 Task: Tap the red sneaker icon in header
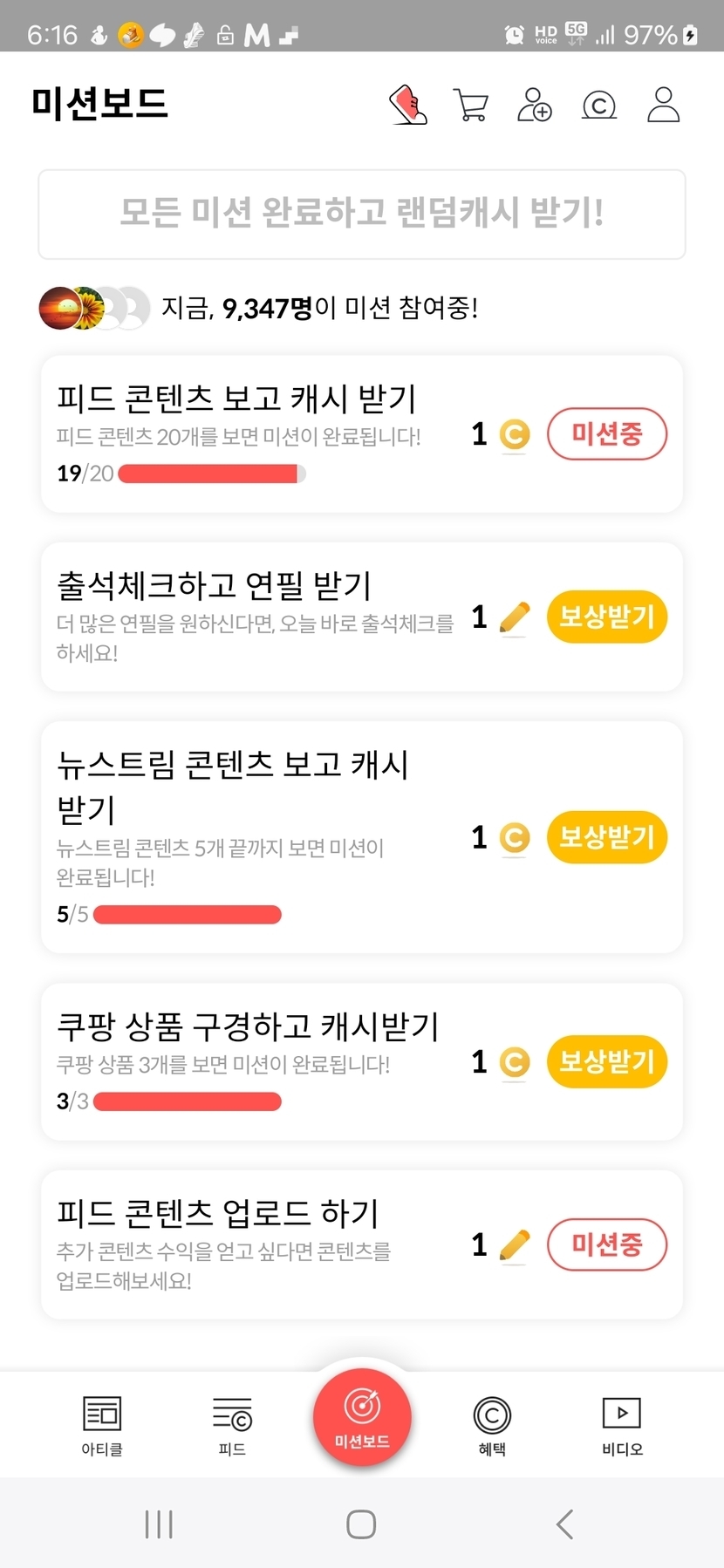tap(407, 105)
